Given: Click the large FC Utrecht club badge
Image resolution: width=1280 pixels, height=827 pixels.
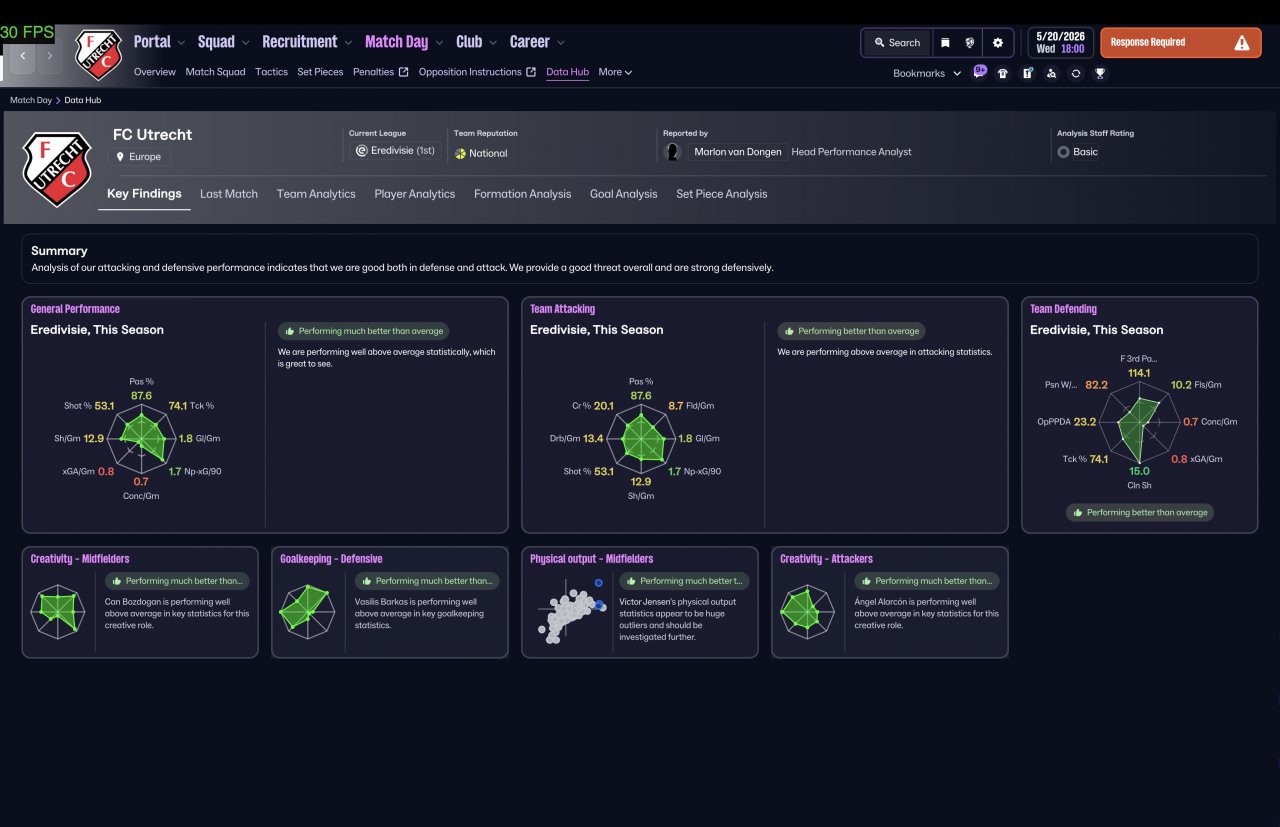Looking at the screenshot, I should pyautogui.click(x=57, y=168).
